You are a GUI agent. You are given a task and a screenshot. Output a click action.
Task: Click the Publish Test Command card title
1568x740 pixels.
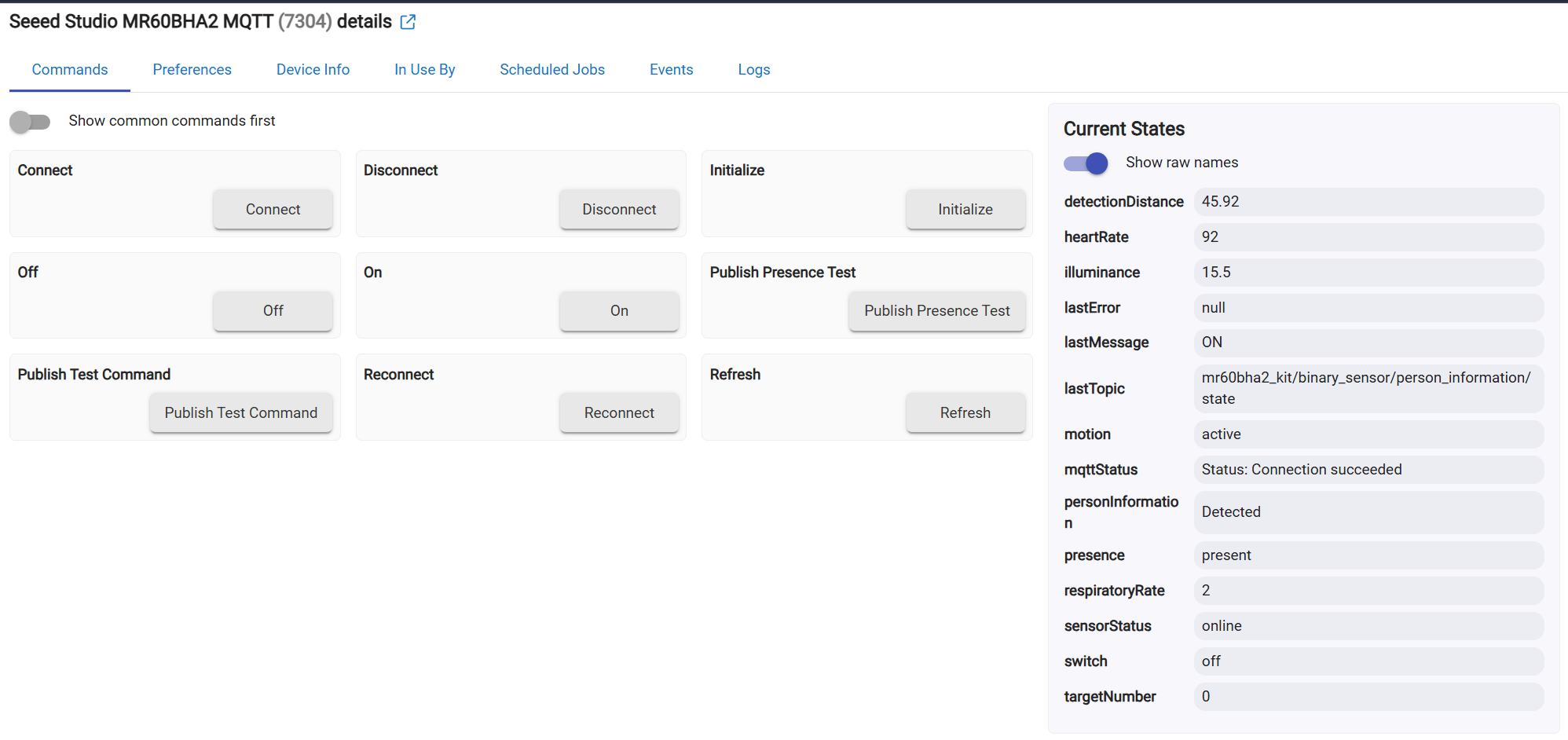coord(94,375)
